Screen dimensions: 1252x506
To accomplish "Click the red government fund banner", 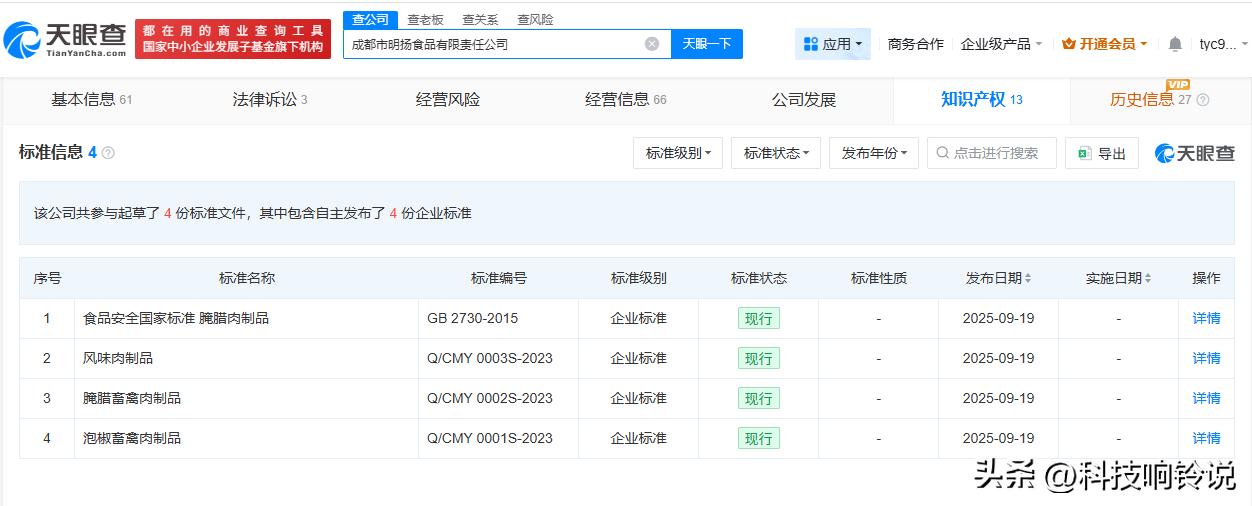I will (233, 40).
